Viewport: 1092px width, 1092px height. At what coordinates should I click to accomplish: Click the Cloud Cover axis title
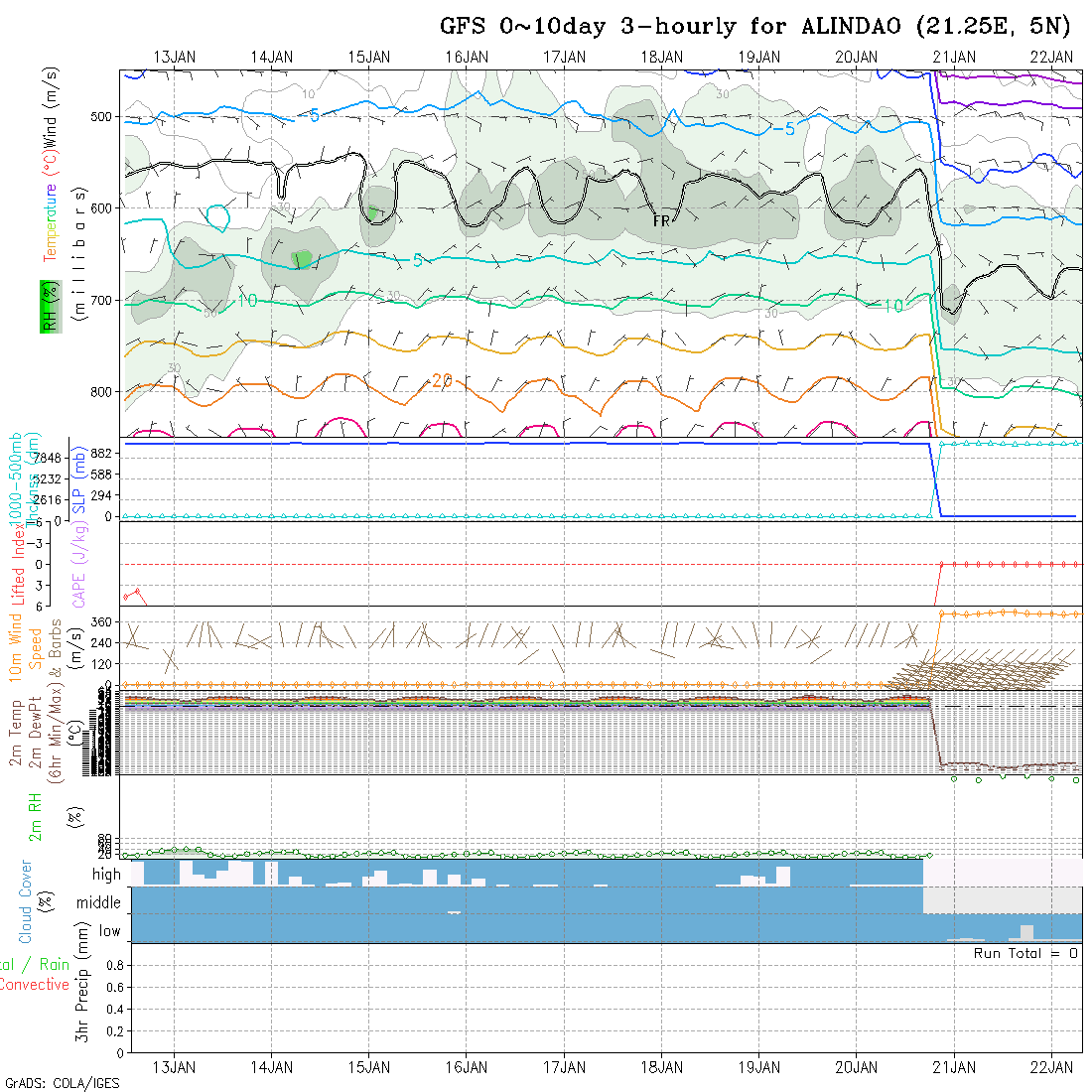point(26,902)
